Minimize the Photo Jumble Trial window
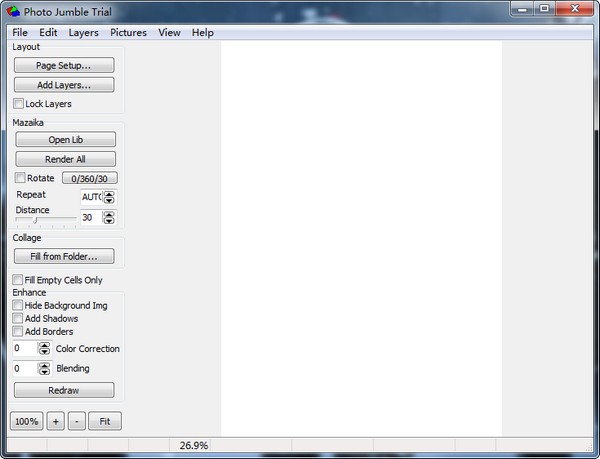Viewport: 600px width, 459px height. coord(522,9)
